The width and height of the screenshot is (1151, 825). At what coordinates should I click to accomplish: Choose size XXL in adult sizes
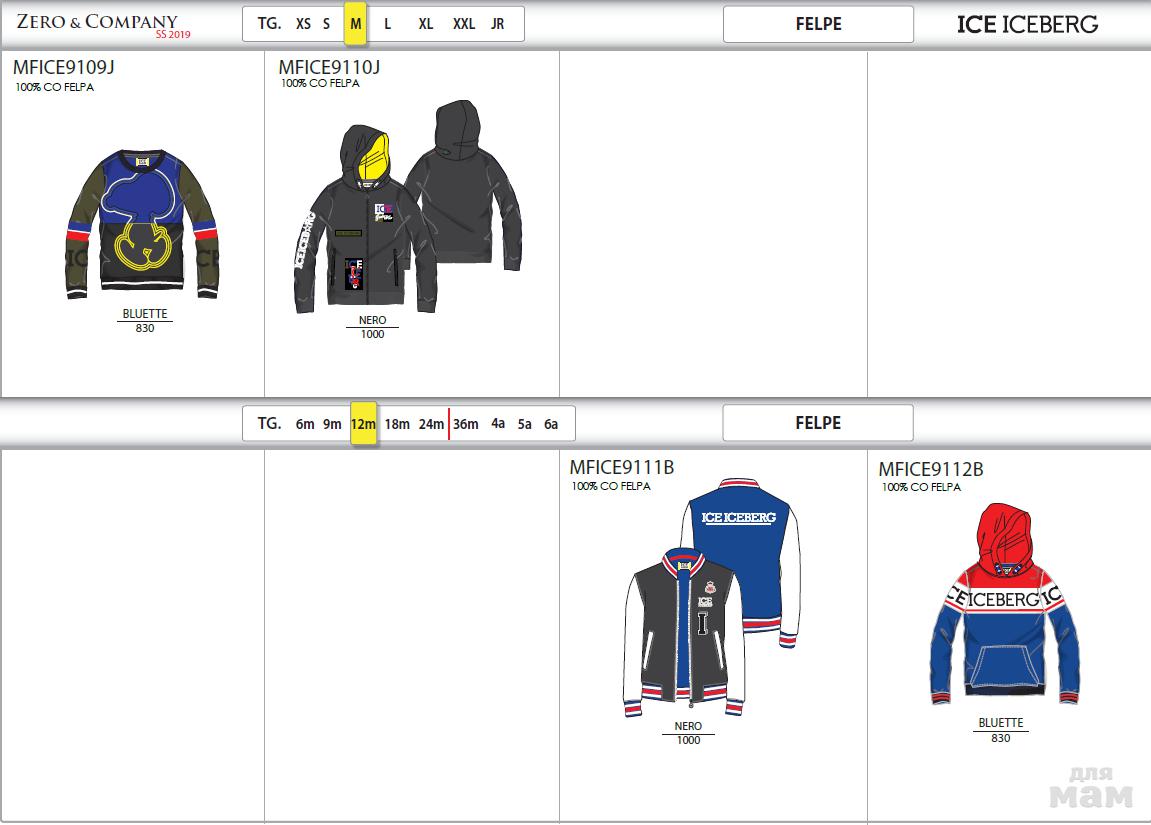[x=464, y=24]
